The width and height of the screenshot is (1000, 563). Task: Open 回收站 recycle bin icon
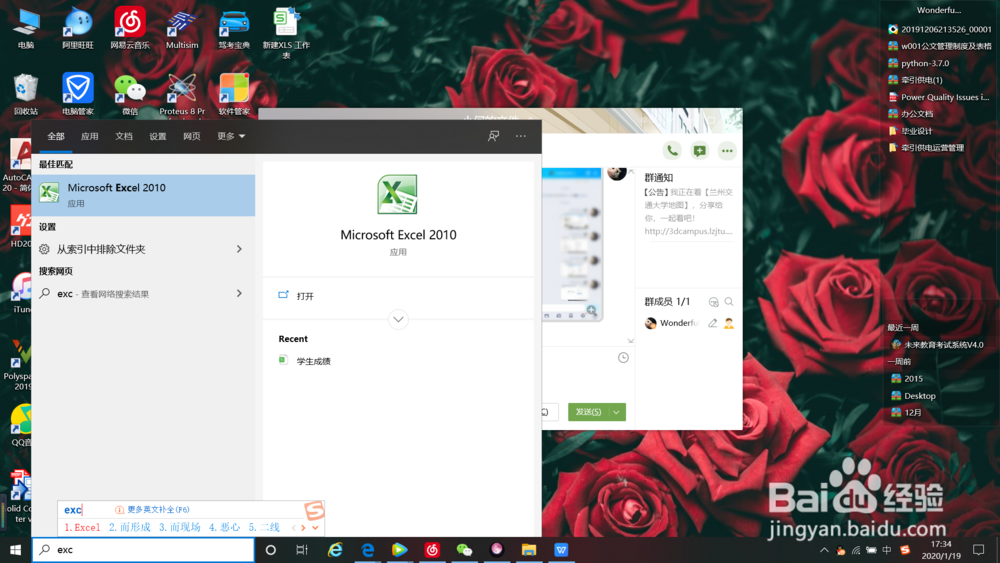[x=26, y=94]
